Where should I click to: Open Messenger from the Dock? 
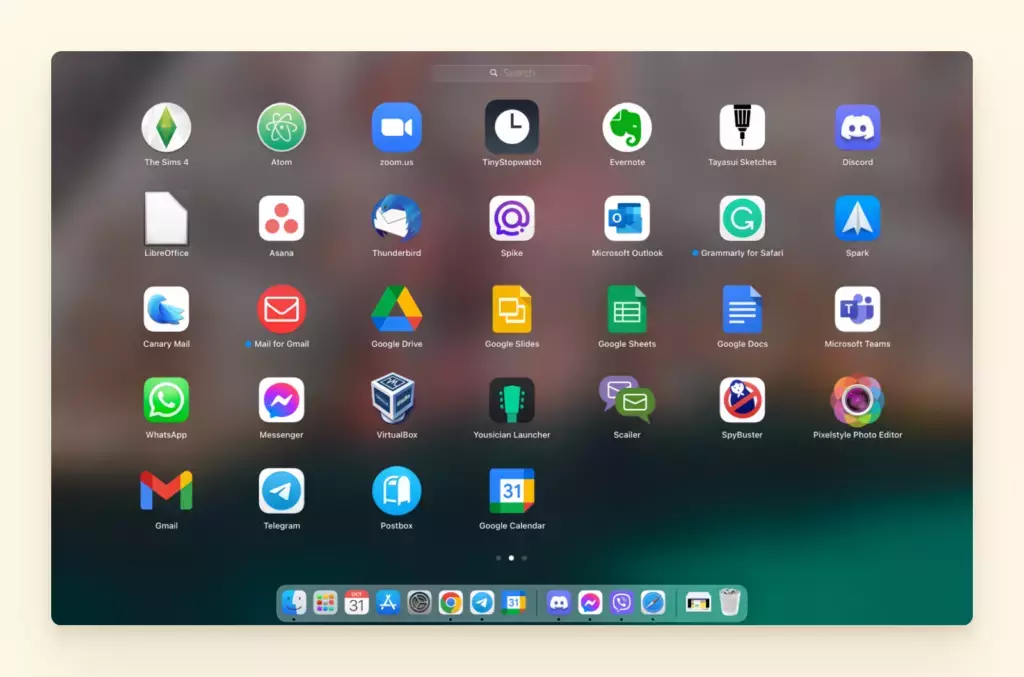590,603
